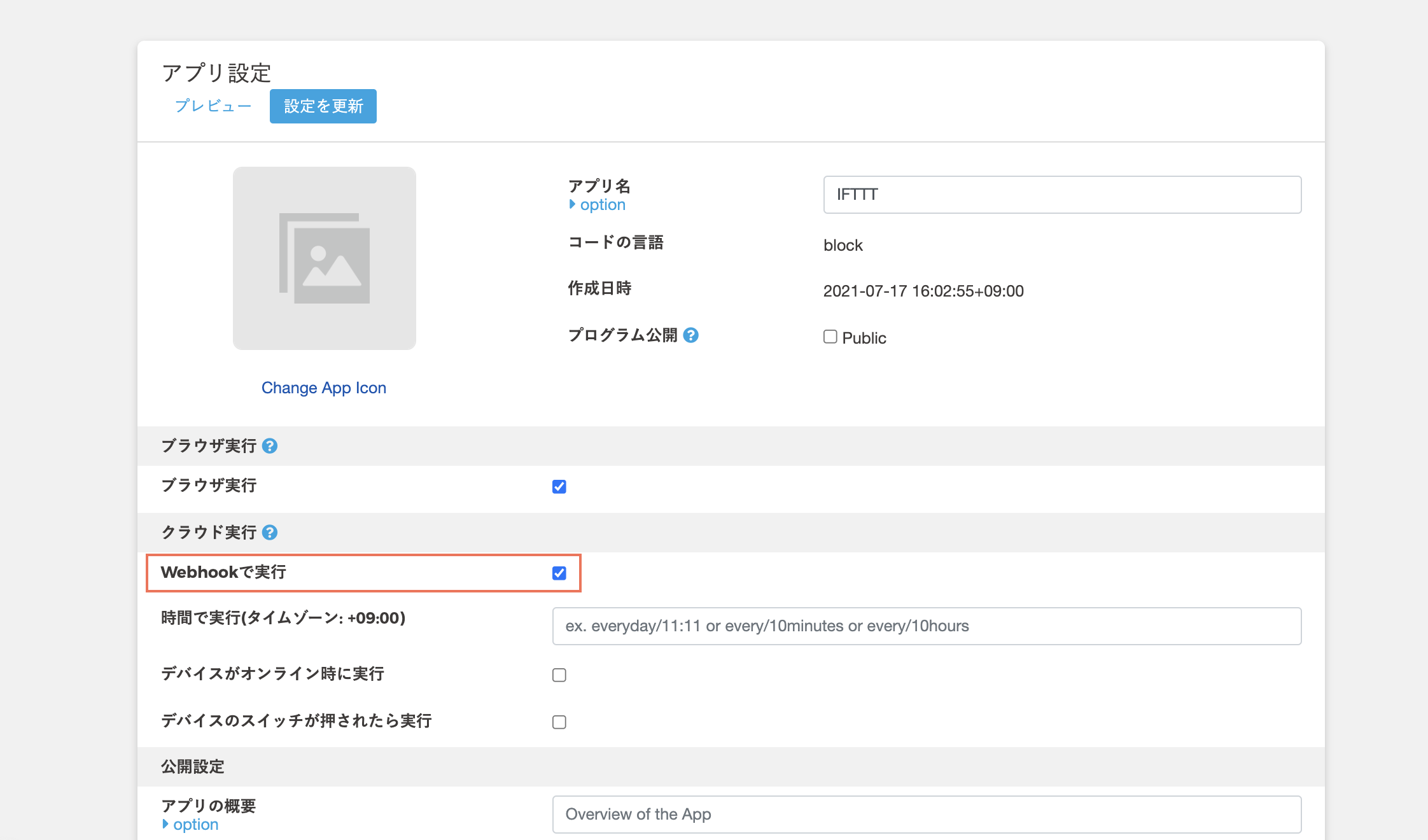Screen dimensions: 1428x840
Task: Select the アプリ設定 page heading
Action: point(216,73)
